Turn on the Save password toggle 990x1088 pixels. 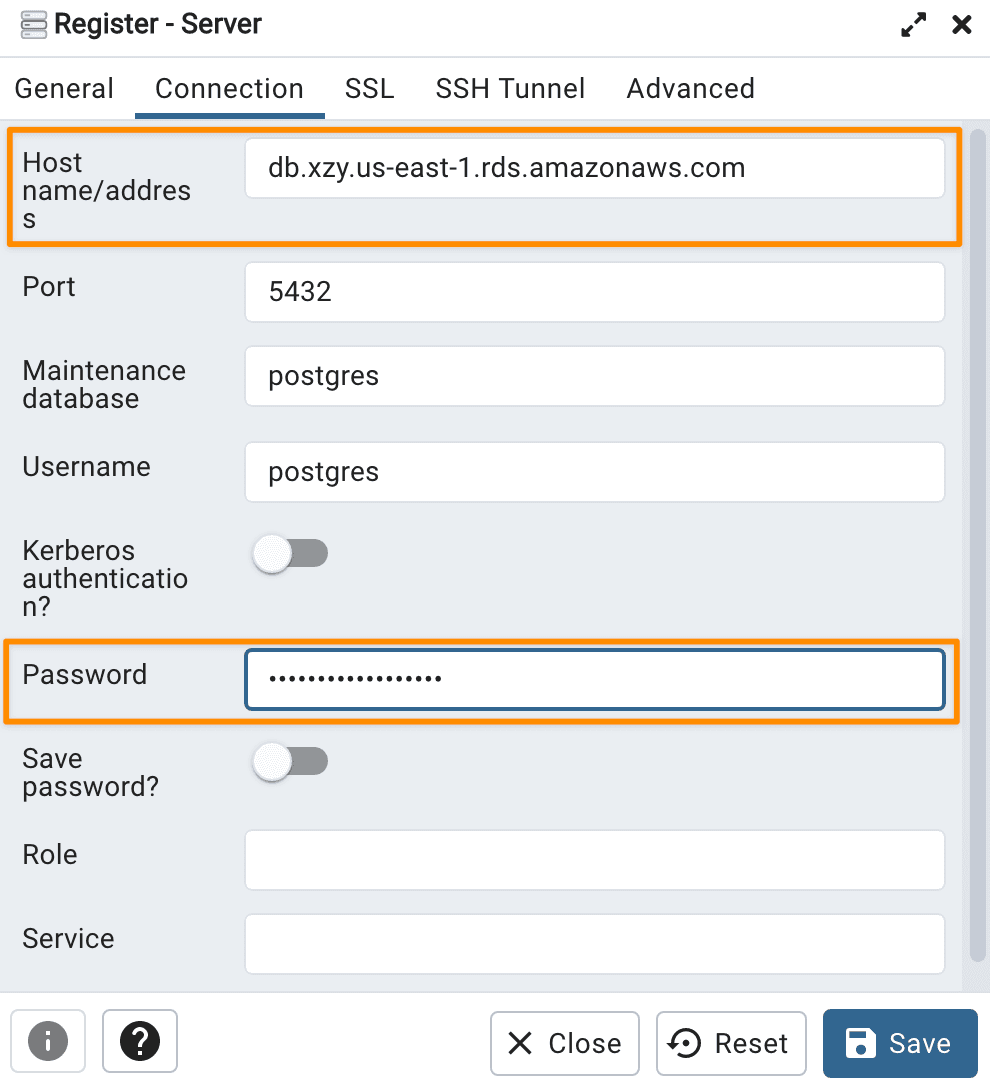pos(290,761)
